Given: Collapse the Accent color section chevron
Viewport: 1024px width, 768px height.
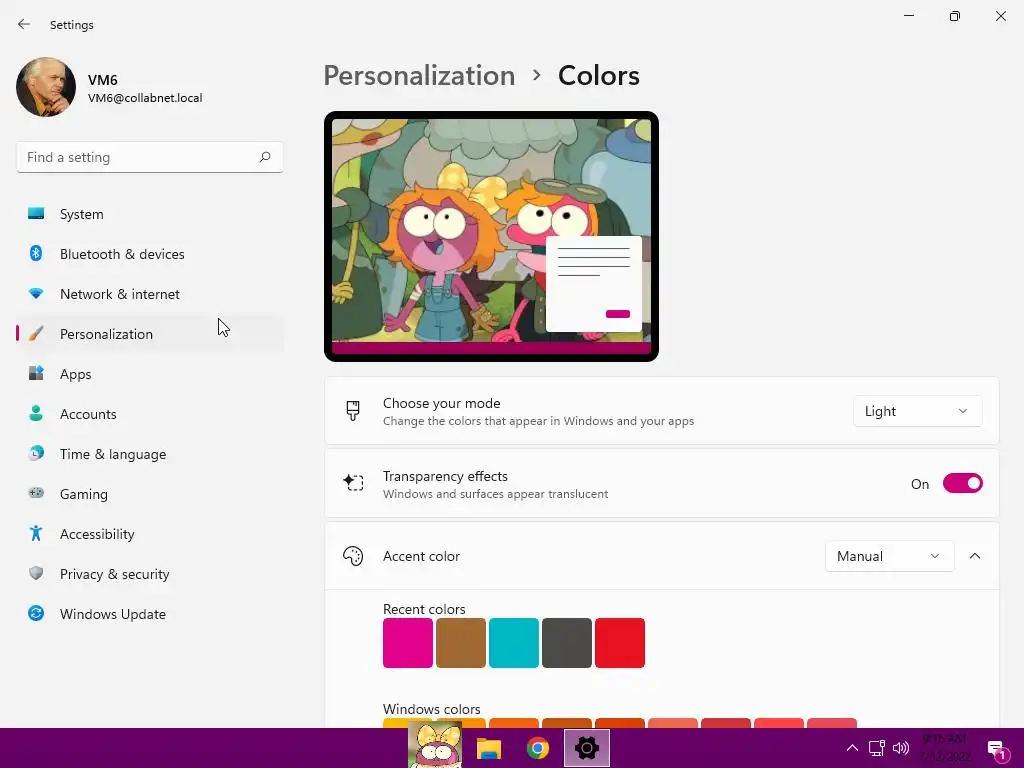Looking at the screenshot, I should tap(975, 556).
